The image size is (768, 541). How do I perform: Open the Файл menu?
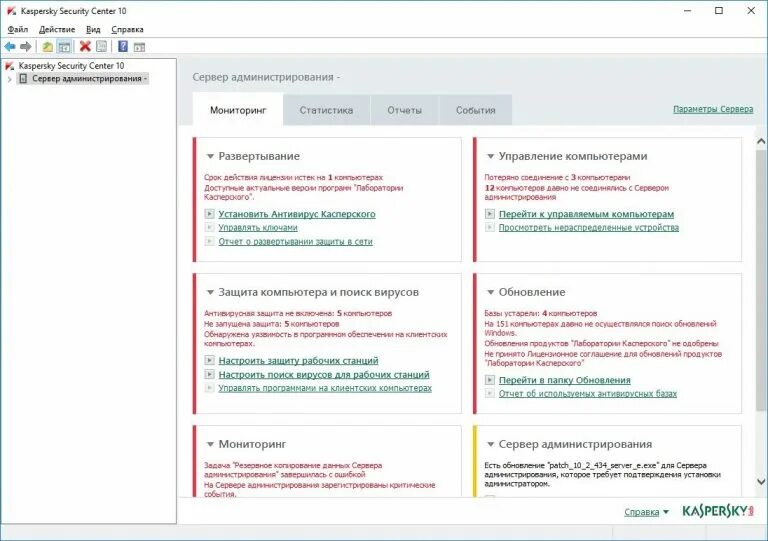(x=18, y=29)
